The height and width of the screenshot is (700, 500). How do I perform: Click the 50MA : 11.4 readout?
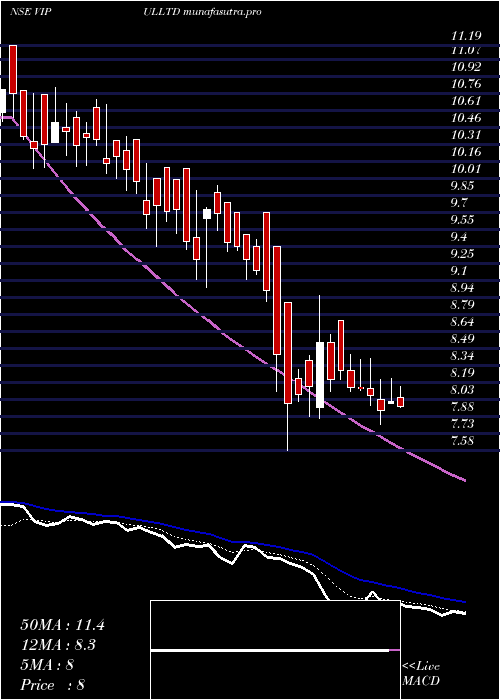pos(62,625)
